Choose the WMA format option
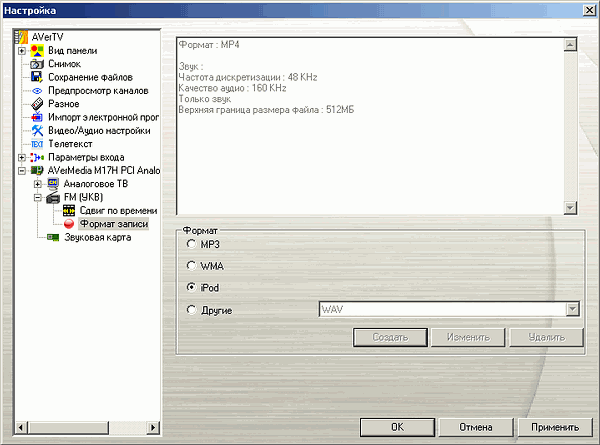 (x=192, y=266)
